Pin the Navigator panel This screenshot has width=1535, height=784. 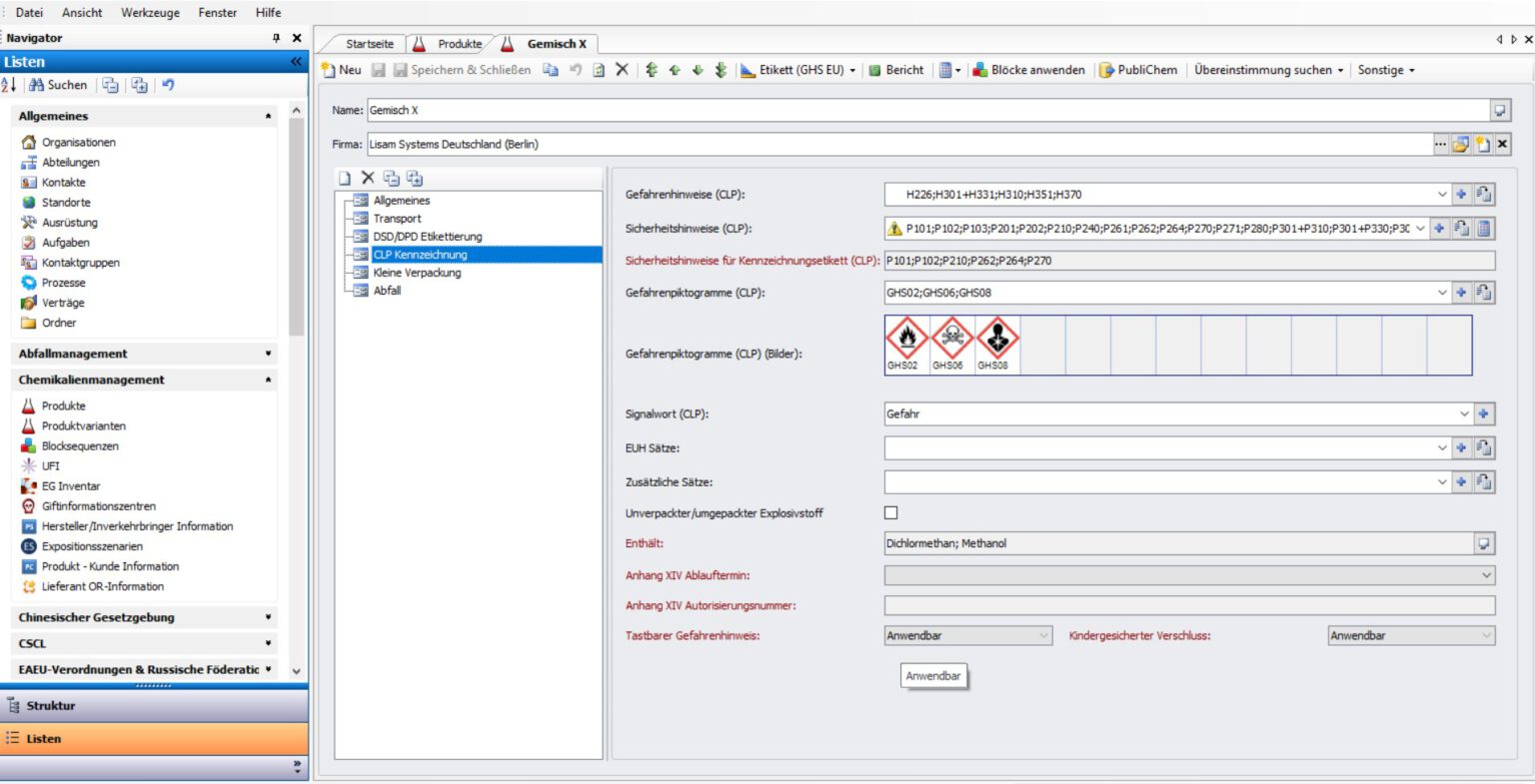click(x=276, y=38)
